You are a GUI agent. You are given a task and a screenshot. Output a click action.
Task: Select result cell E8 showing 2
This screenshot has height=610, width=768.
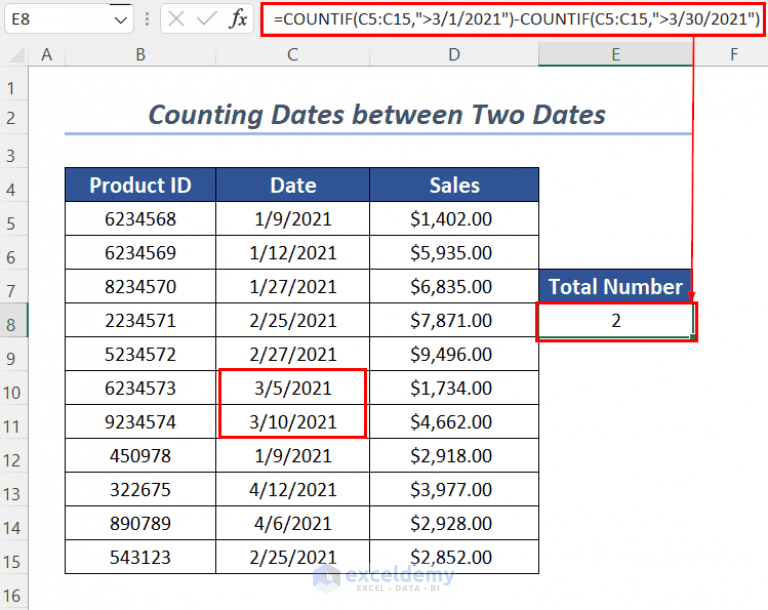(x=616, y=320)
